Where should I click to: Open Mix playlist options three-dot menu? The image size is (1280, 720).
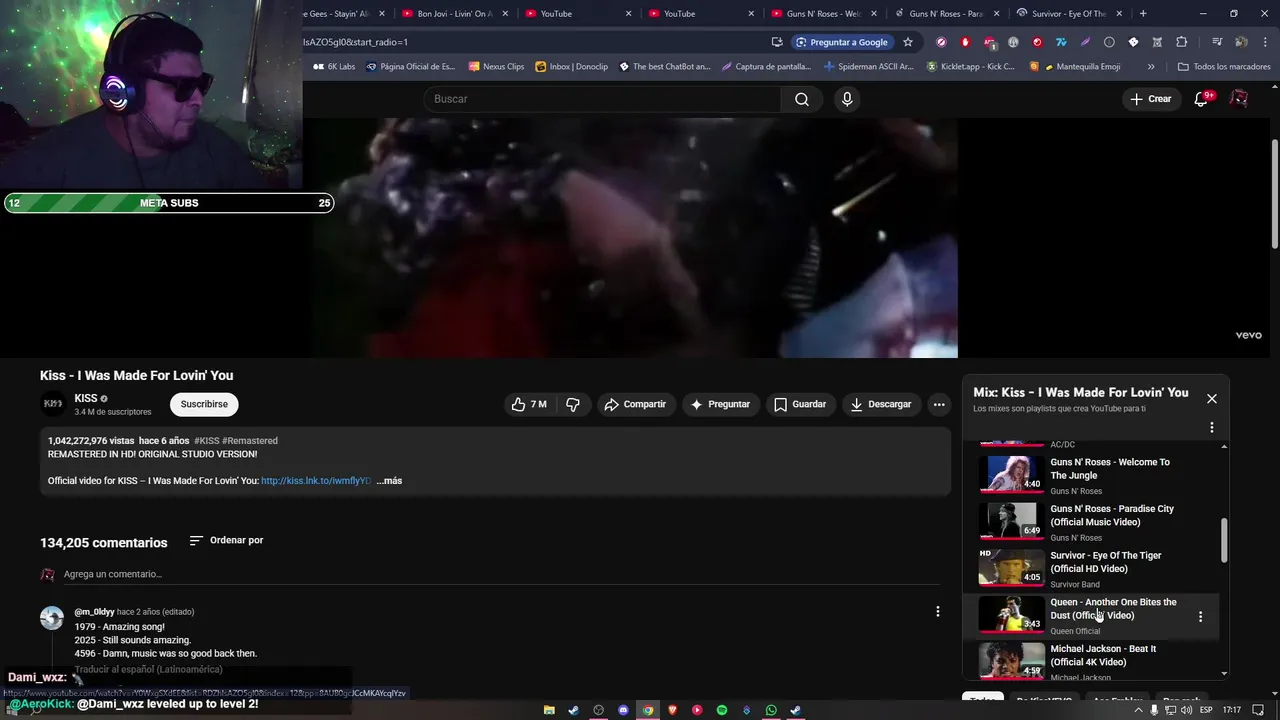click(1211, 427)
